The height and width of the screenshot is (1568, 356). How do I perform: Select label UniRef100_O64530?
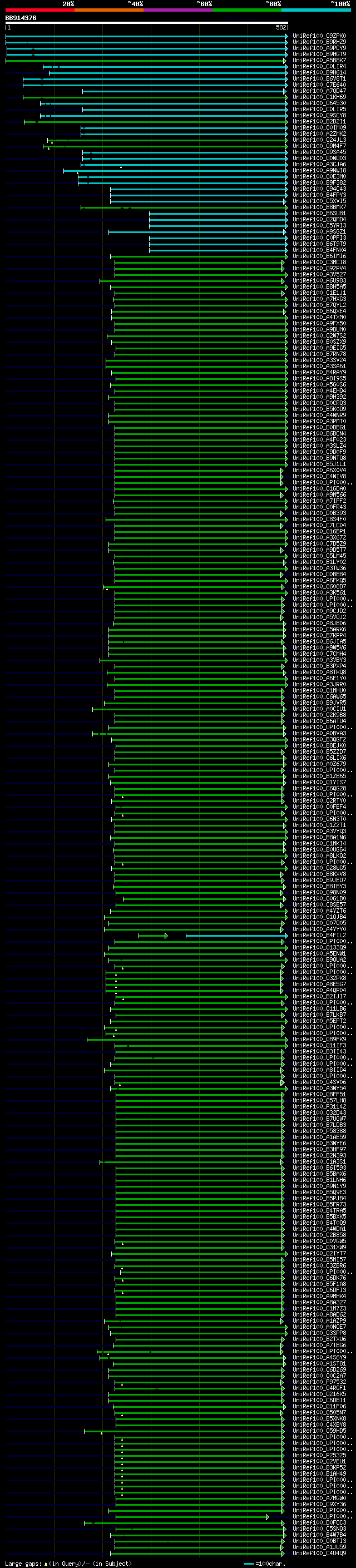(x=319, y=103)
